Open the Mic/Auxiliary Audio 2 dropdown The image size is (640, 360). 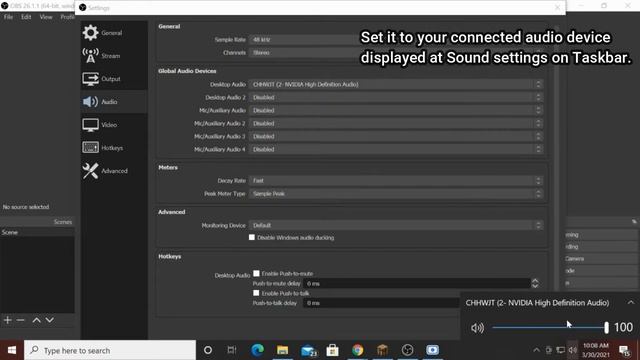(x=396, y=123)
